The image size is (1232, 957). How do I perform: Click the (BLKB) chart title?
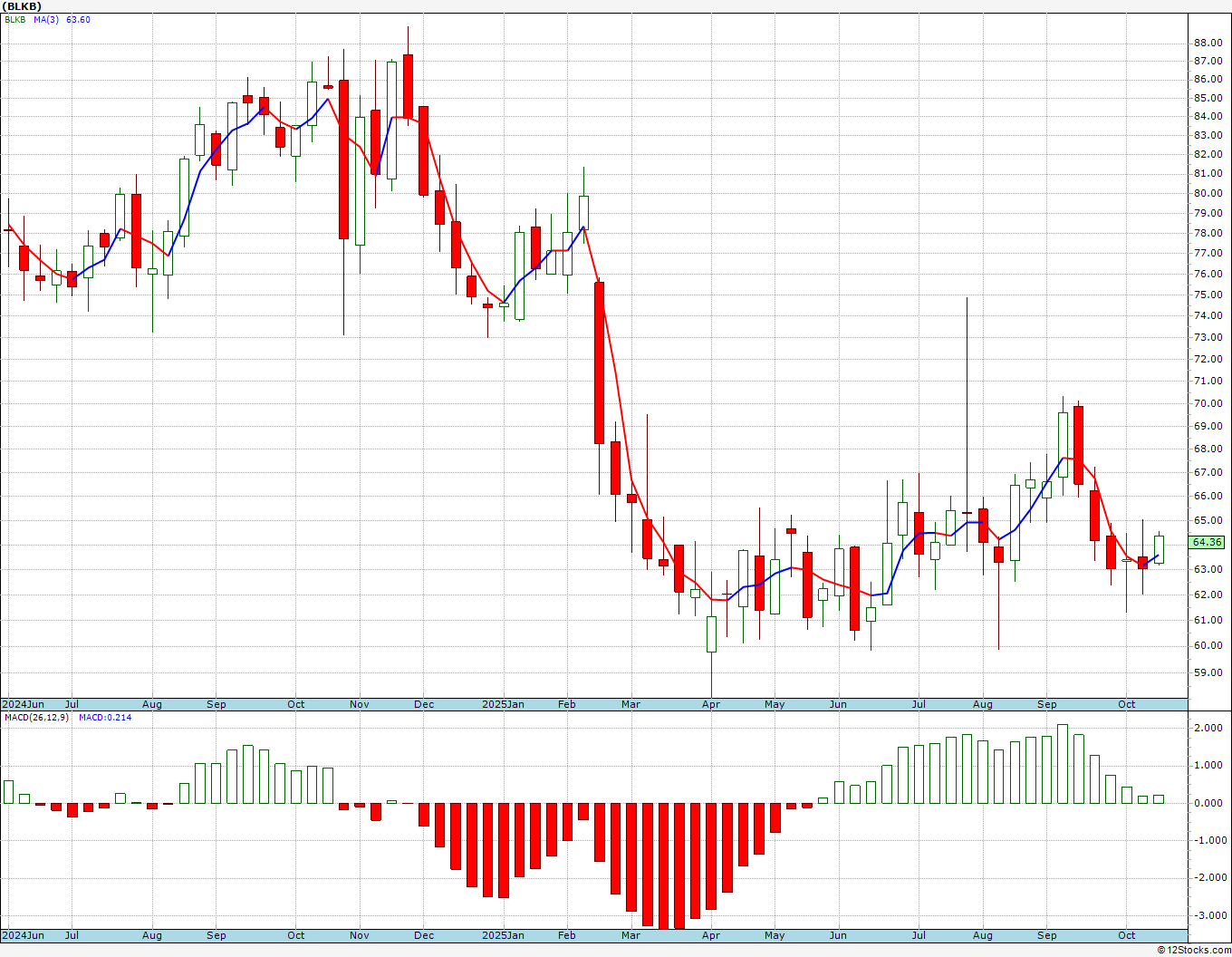(22, 6)
